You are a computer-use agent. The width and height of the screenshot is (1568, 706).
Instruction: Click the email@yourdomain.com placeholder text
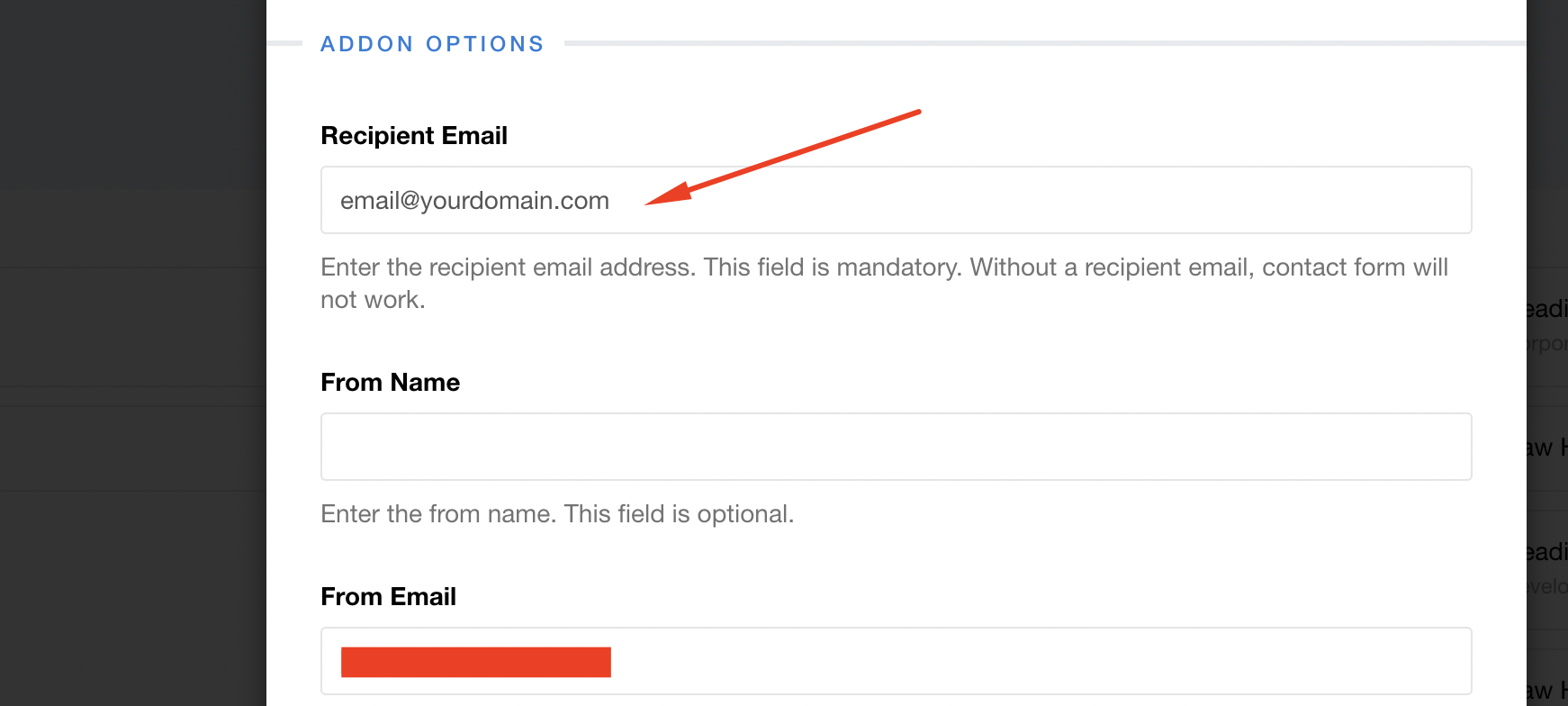474,201
